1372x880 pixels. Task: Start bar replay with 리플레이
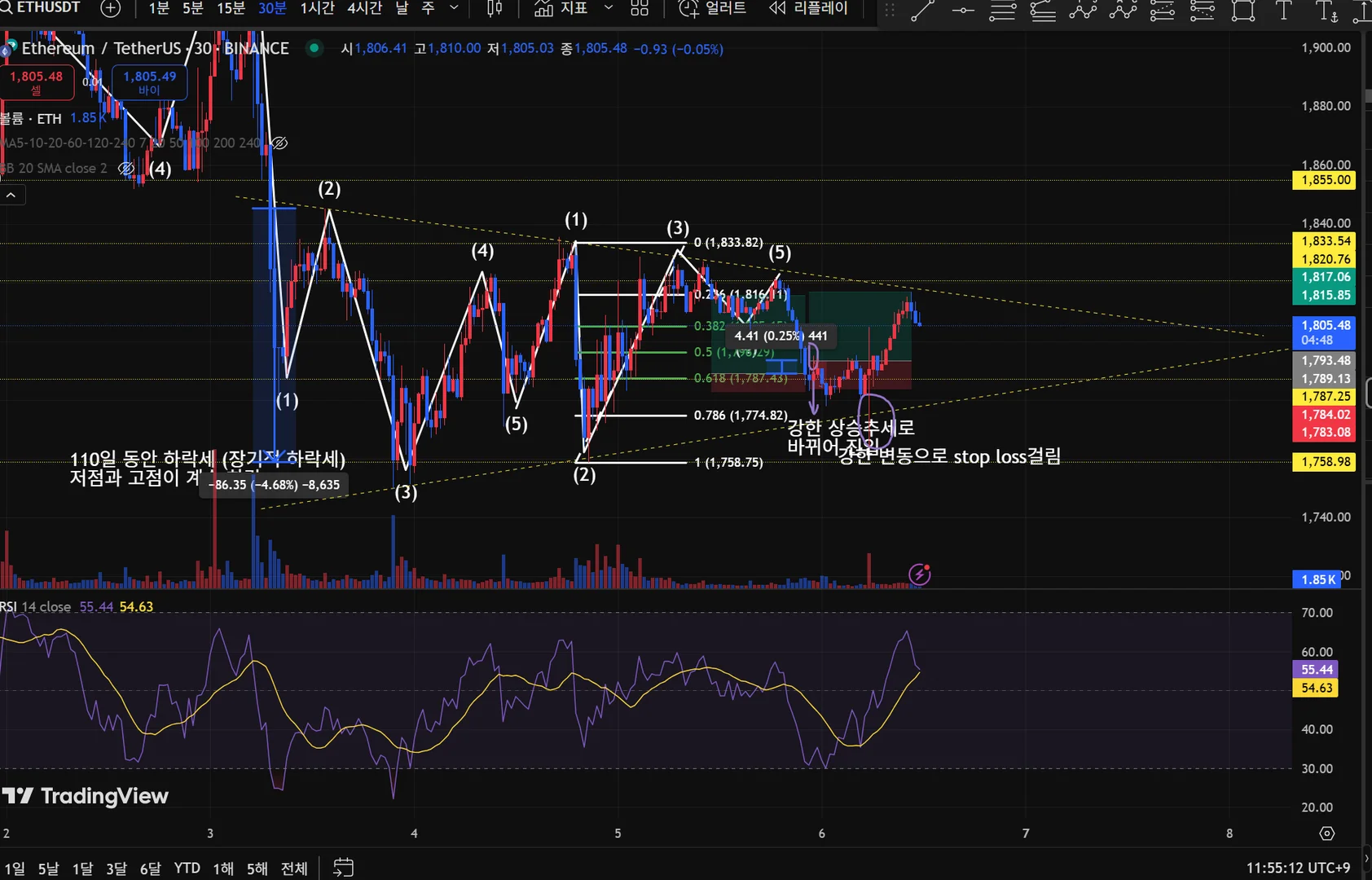coord(808,8)
